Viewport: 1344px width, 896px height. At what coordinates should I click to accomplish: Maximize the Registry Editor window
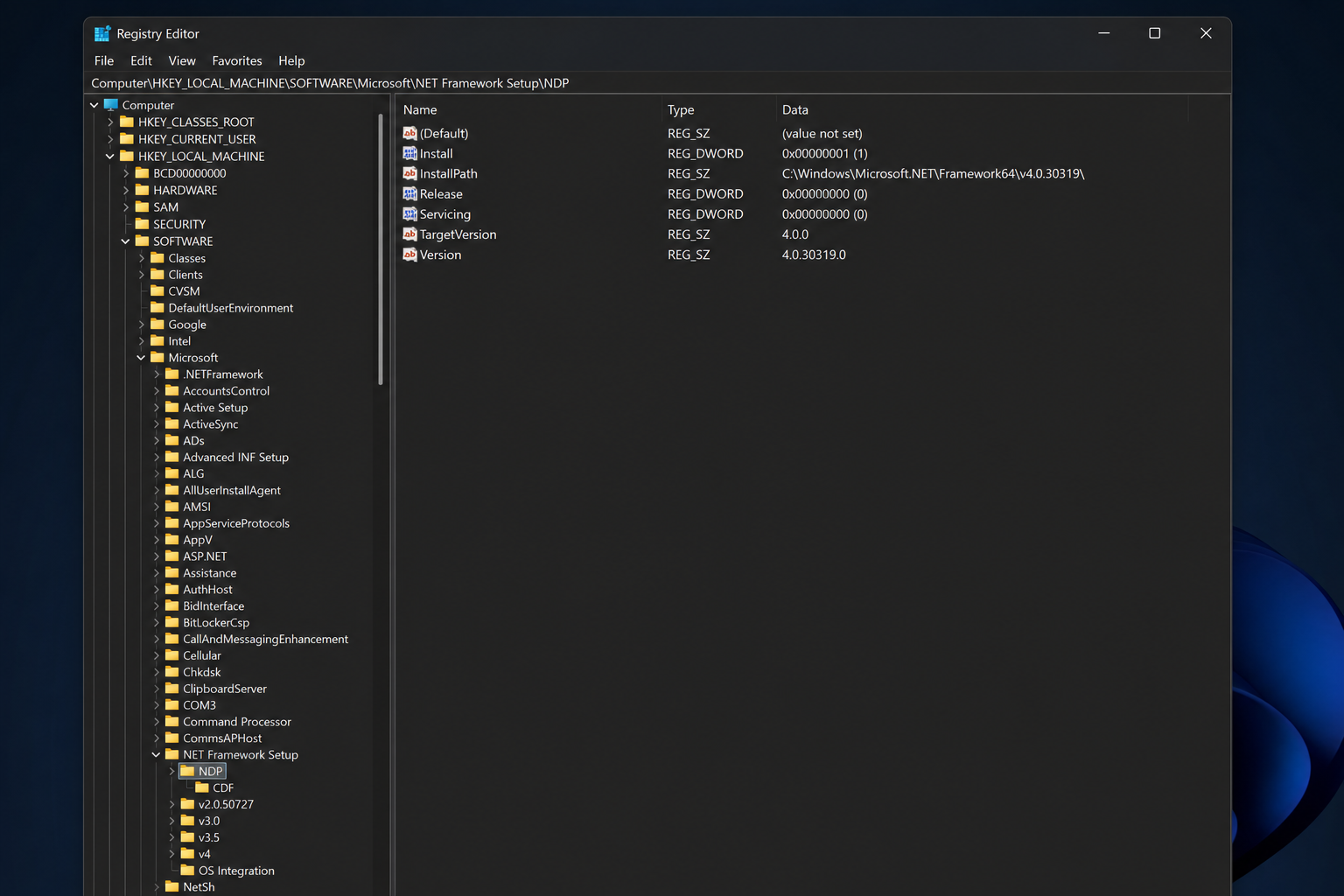click(1154, 33)
